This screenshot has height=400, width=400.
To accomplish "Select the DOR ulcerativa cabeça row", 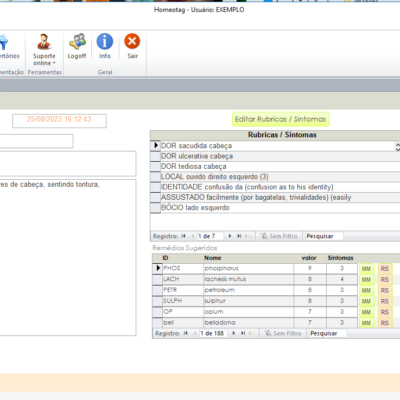I will [280, 156].
